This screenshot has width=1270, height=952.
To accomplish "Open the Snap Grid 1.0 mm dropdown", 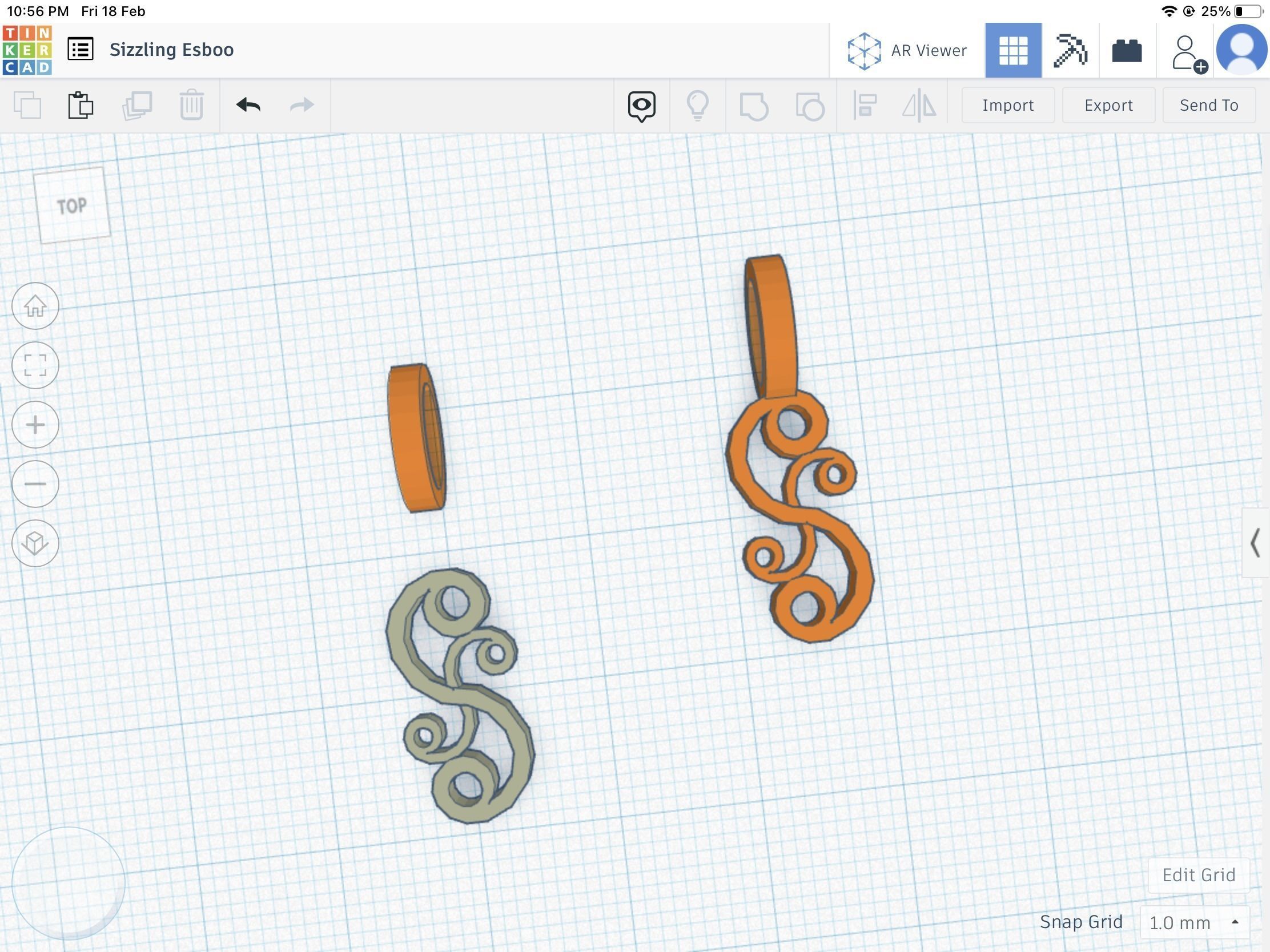I will tap(1195, 922).
